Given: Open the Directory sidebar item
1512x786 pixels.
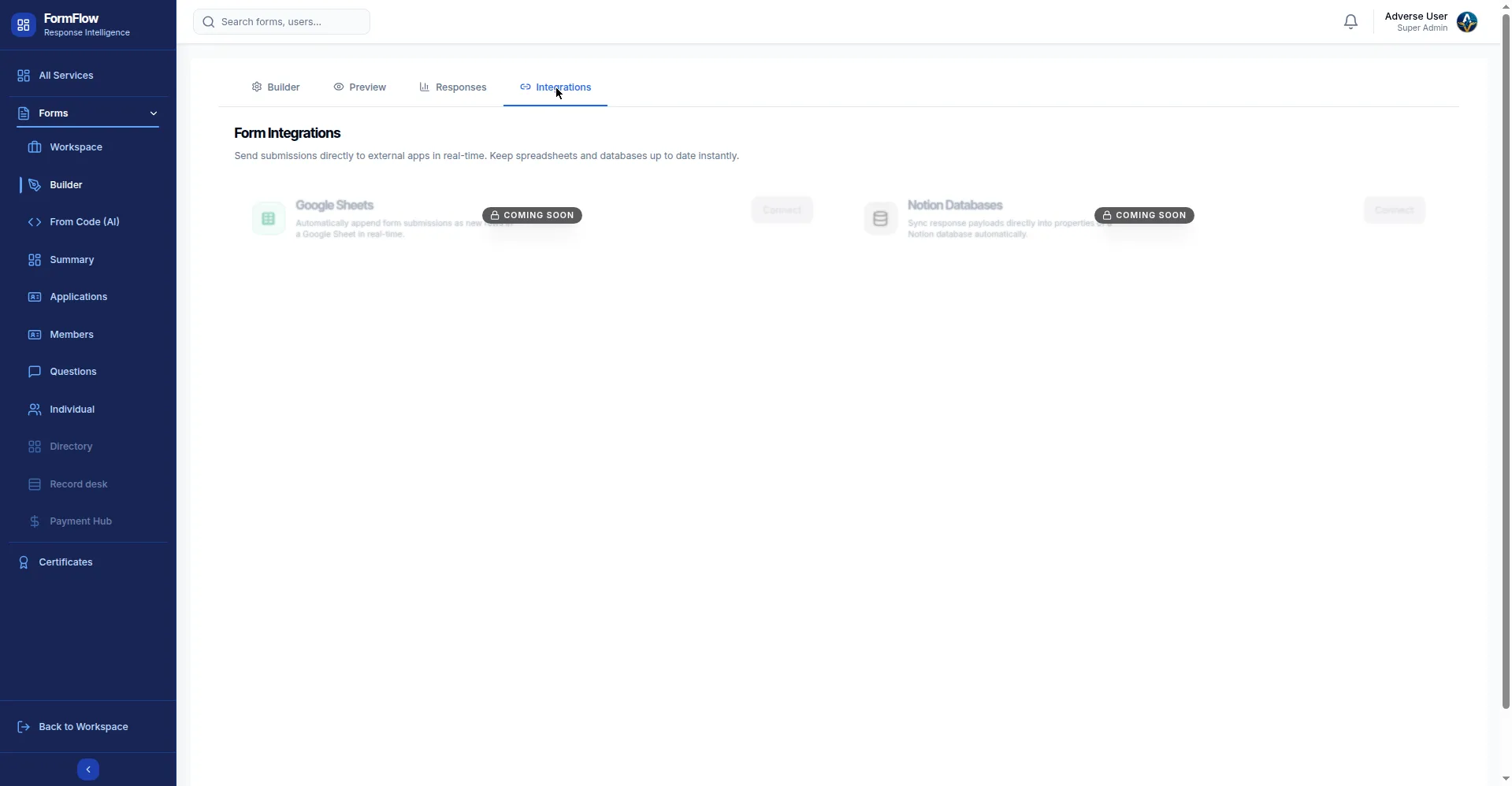Looking at the screenshot, I should [x=88, y=447].
